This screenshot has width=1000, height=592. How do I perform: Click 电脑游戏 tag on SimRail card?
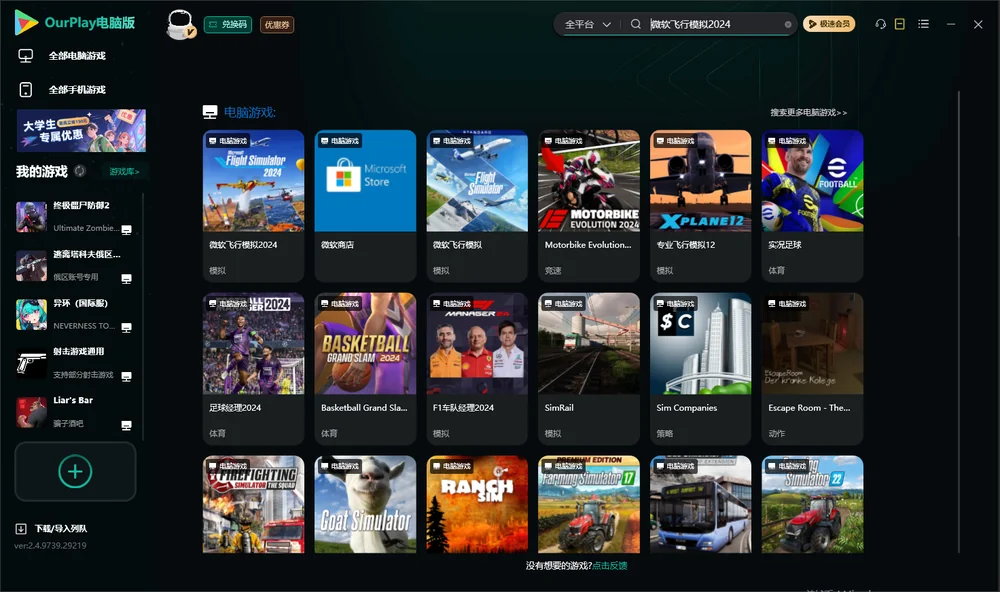(563, 304)
